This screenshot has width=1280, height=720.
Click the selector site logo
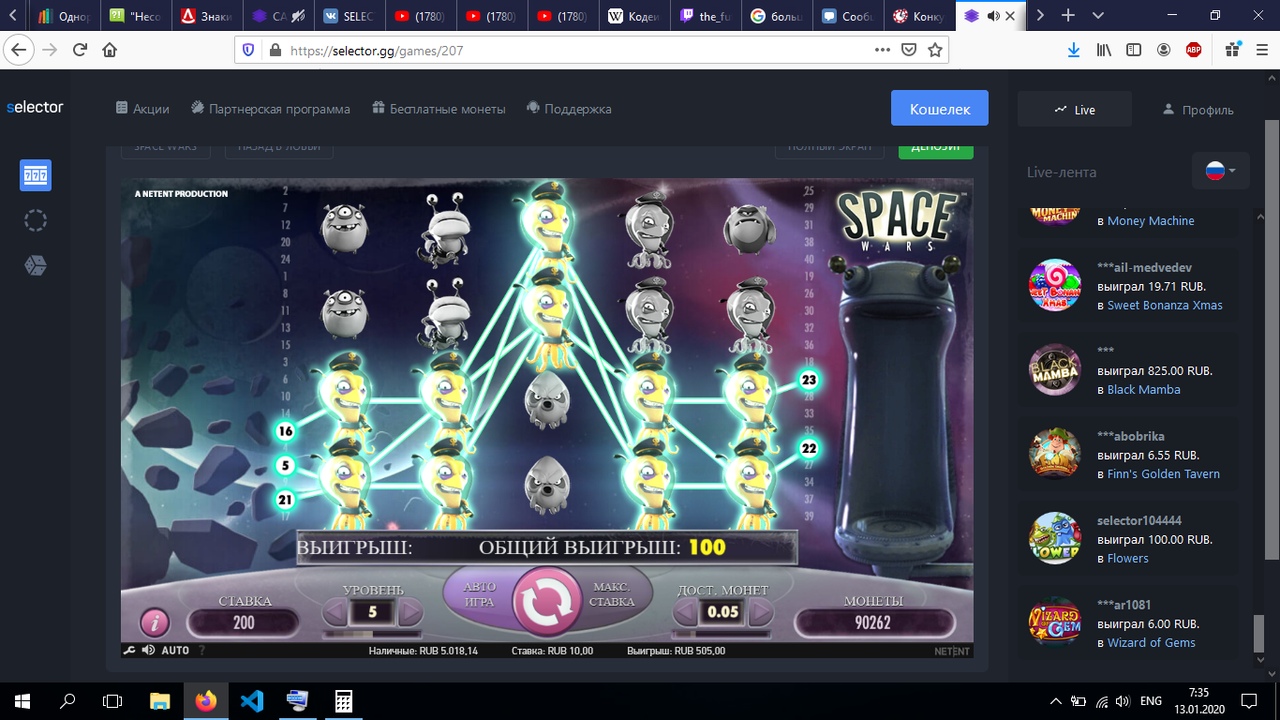35,107
